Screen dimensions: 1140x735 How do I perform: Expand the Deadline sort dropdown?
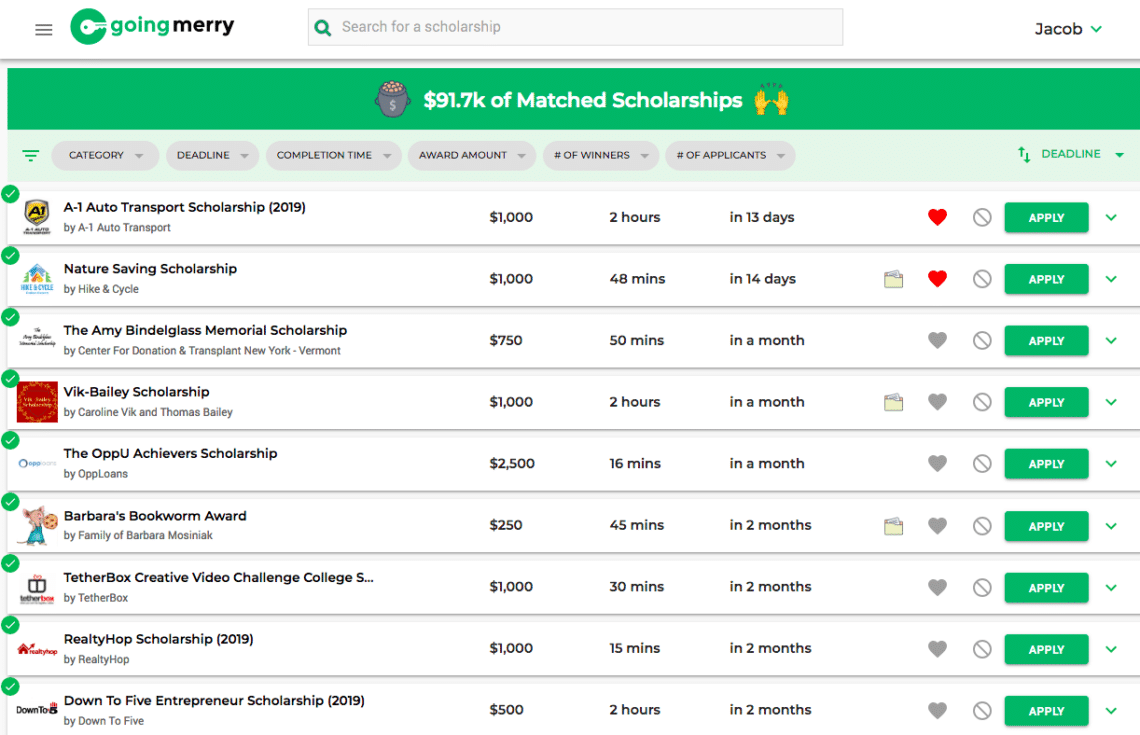(x=1071, y=154)
